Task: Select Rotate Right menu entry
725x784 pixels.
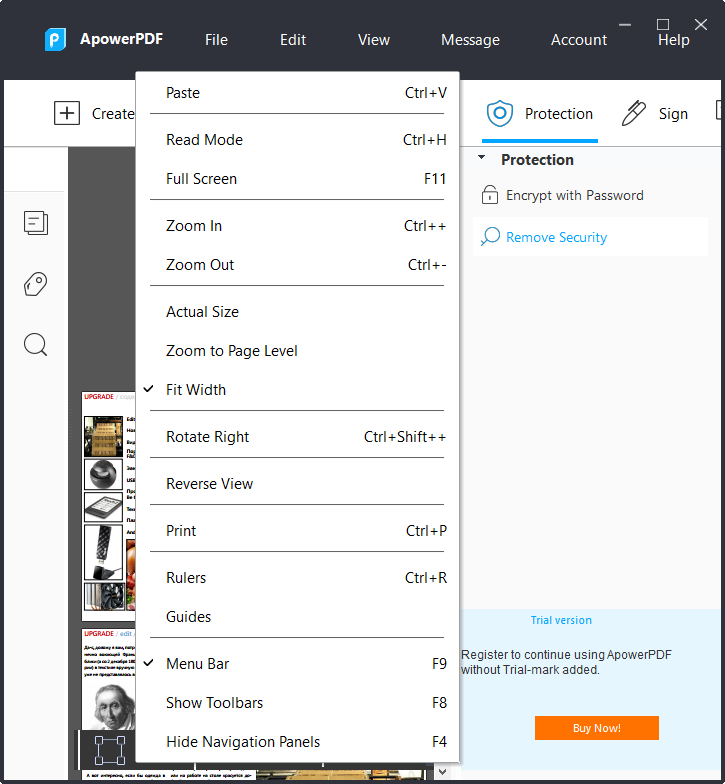Action: point(208,437)
